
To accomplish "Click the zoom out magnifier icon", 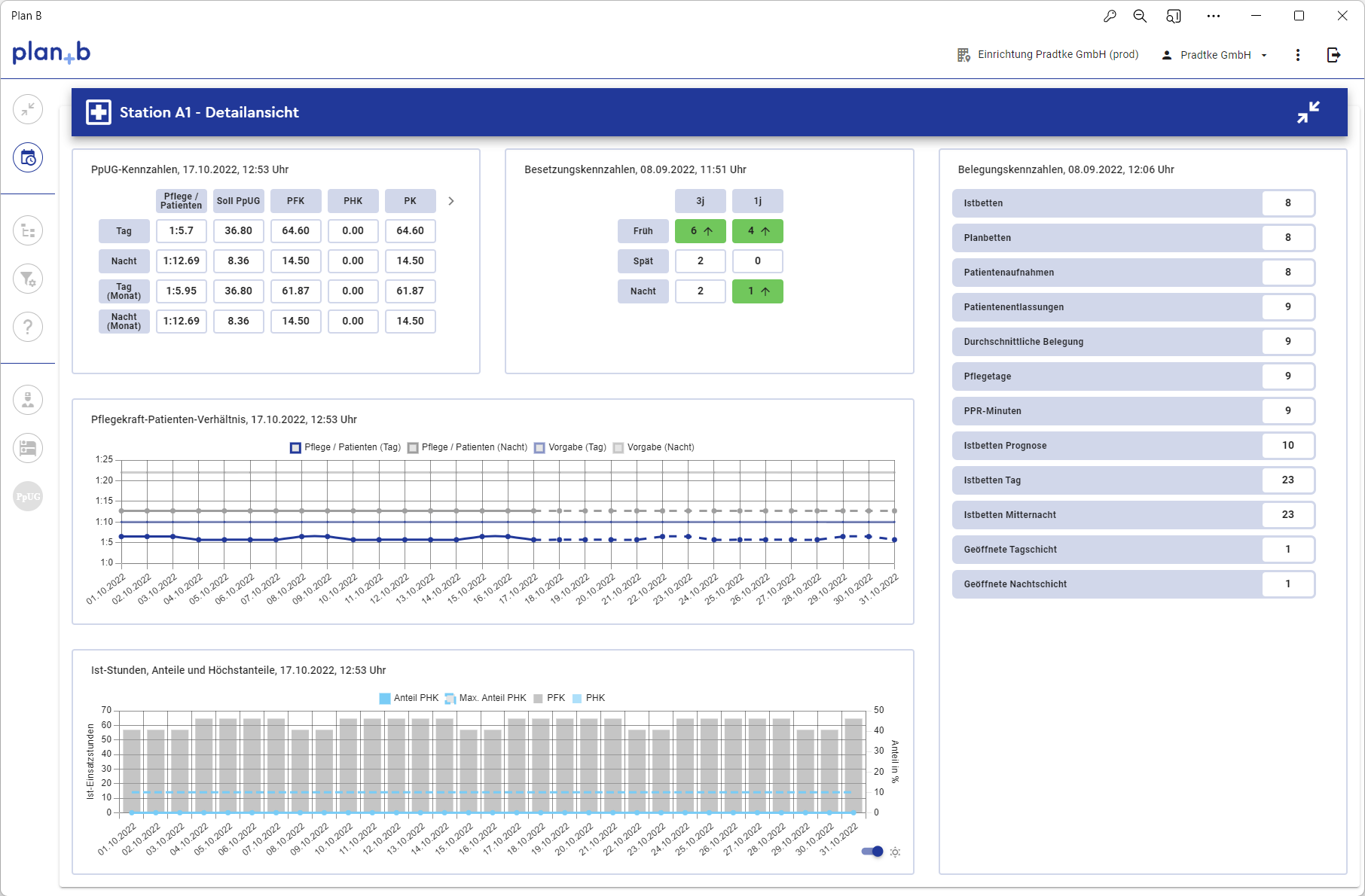I will point(1140,16).
